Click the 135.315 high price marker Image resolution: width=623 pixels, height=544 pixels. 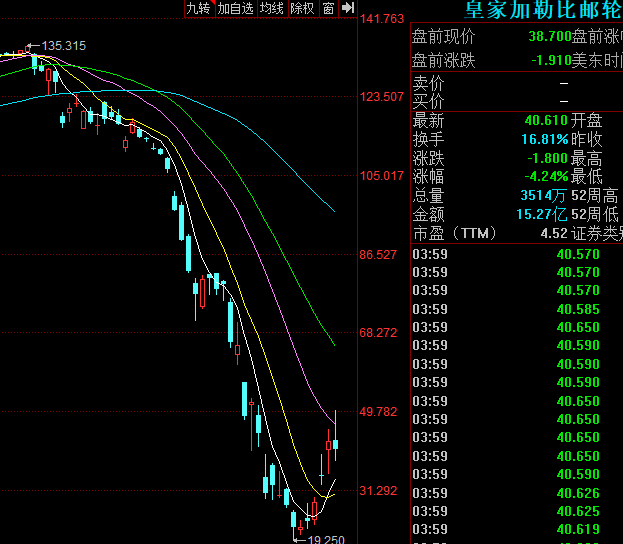point(64,46)
